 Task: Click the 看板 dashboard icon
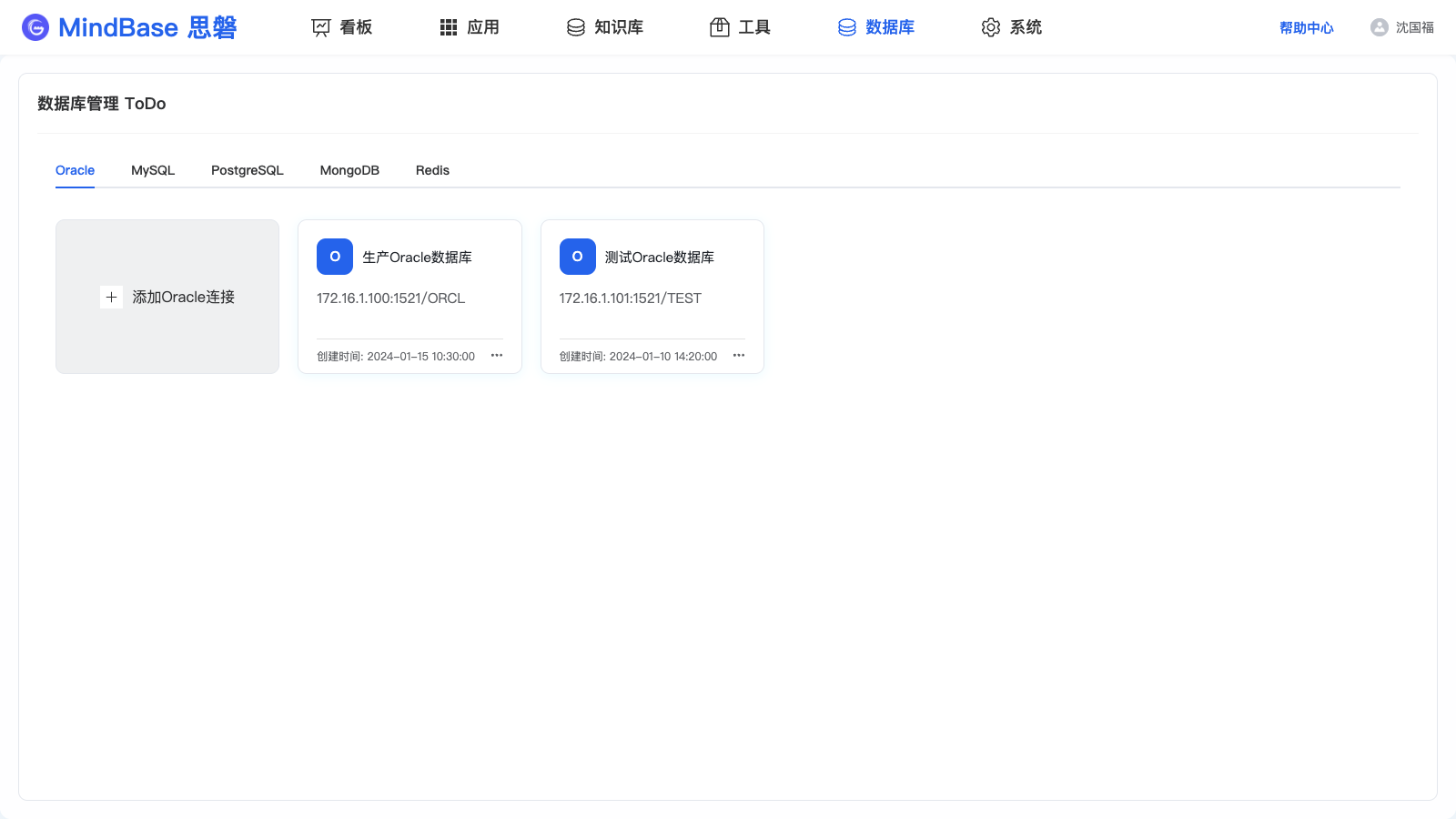(321, 27)
